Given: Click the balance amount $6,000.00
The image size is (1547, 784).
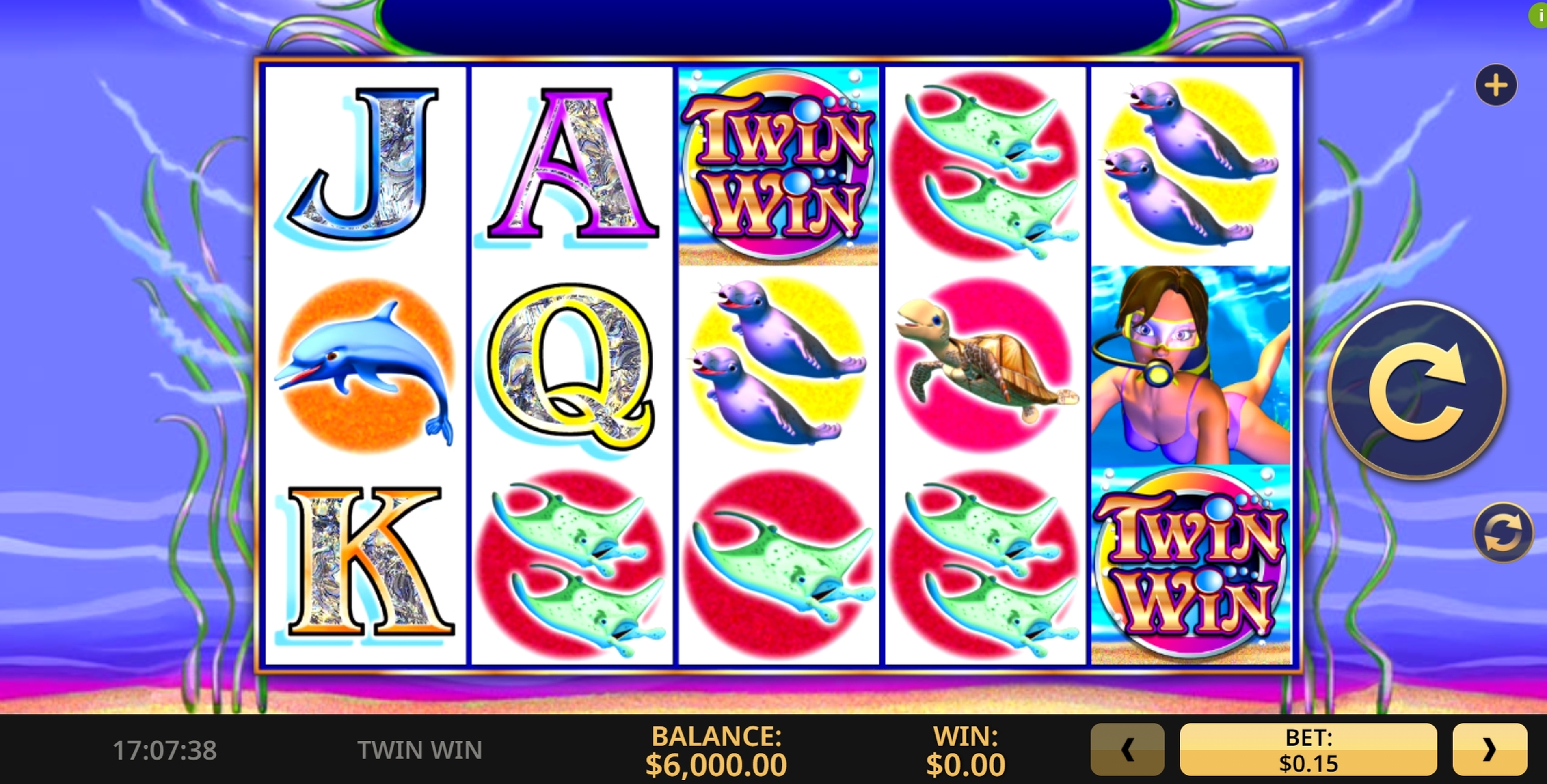Looking at the screenshot, I should tap(716, 765).
